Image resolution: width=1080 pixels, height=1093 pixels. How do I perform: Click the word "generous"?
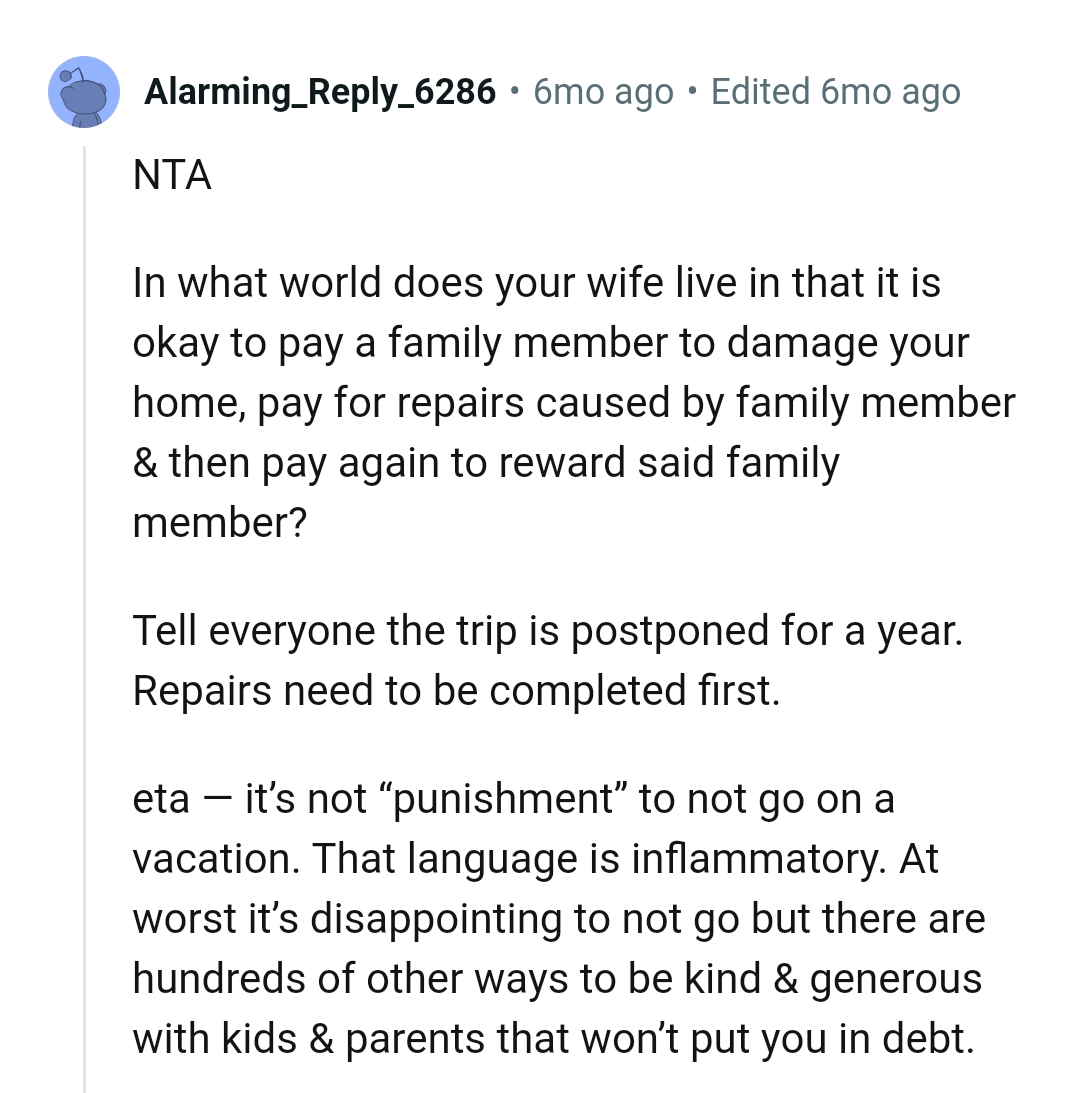click(896, 979)
